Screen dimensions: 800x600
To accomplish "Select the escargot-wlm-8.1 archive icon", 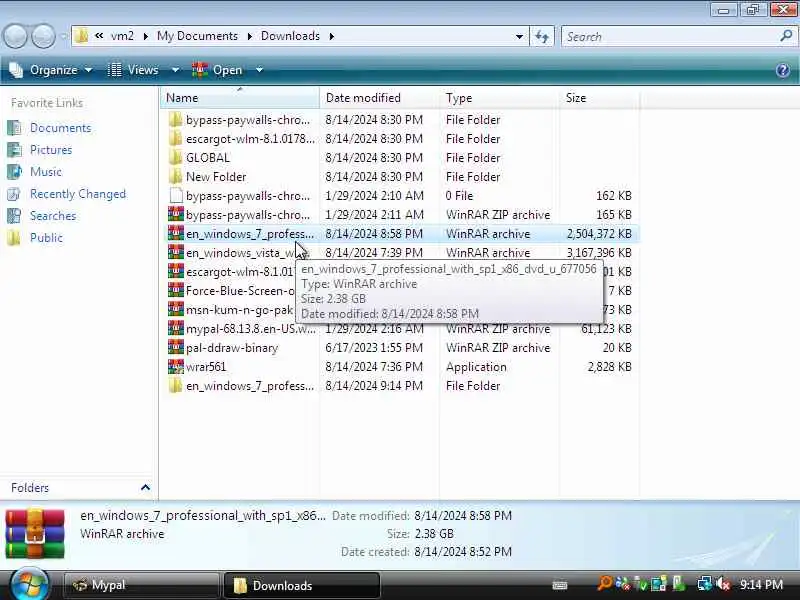I will pos(176,271).
